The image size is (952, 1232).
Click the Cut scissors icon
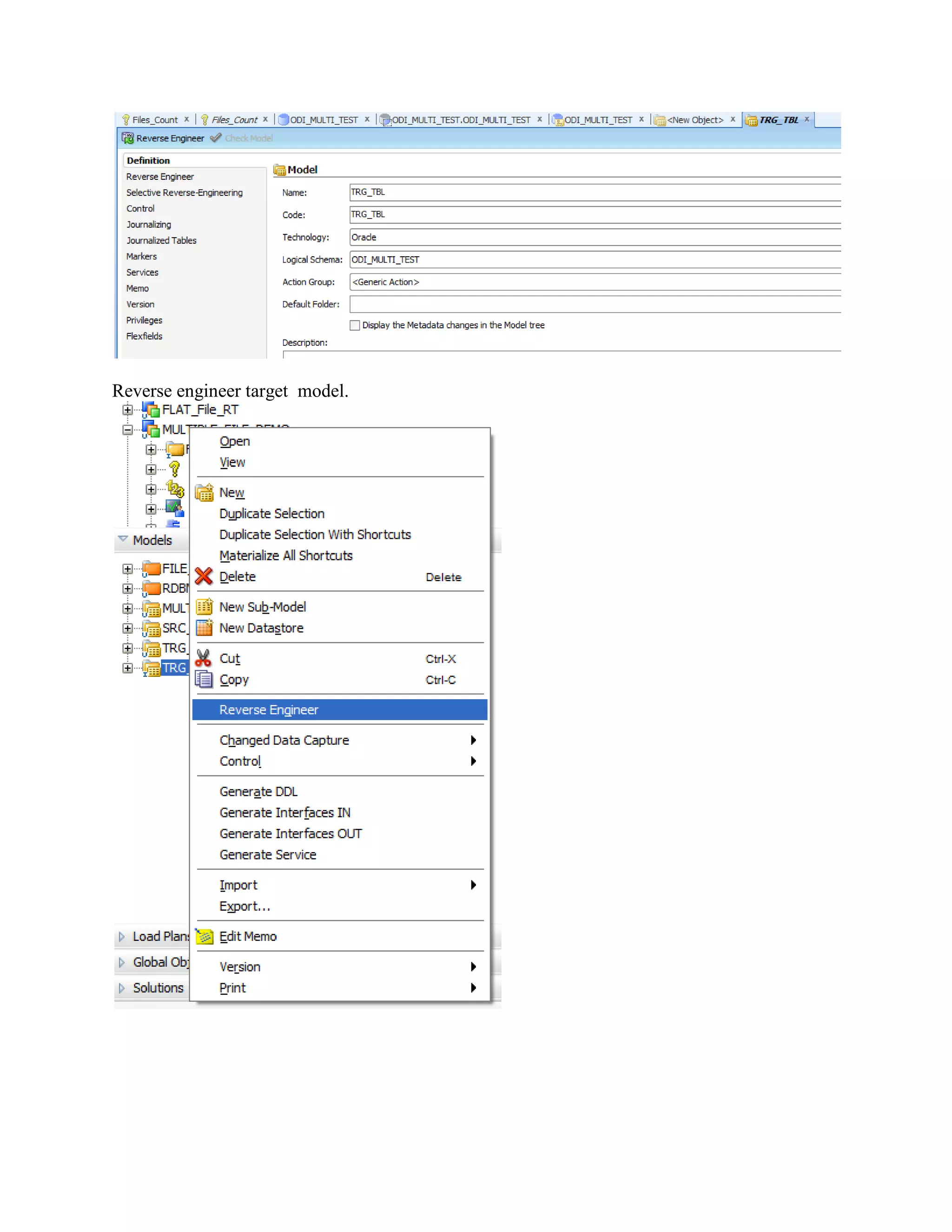204,658
